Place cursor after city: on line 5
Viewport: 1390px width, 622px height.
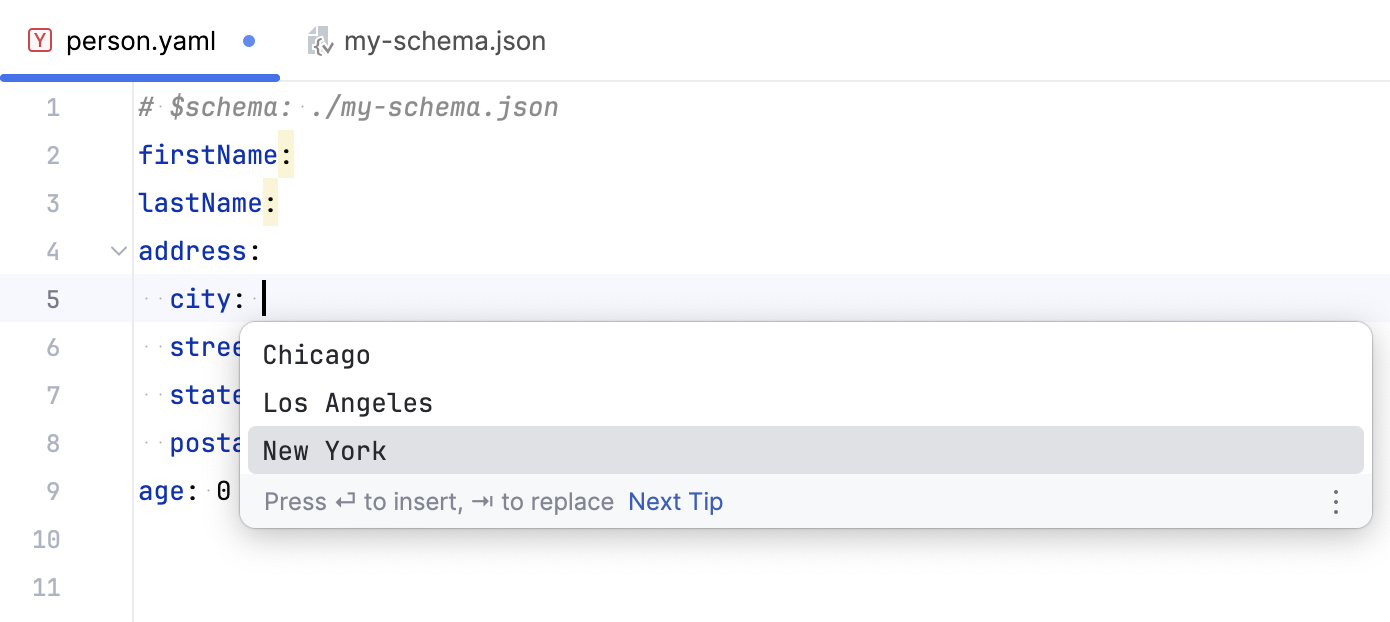click(x=262, y=298)
